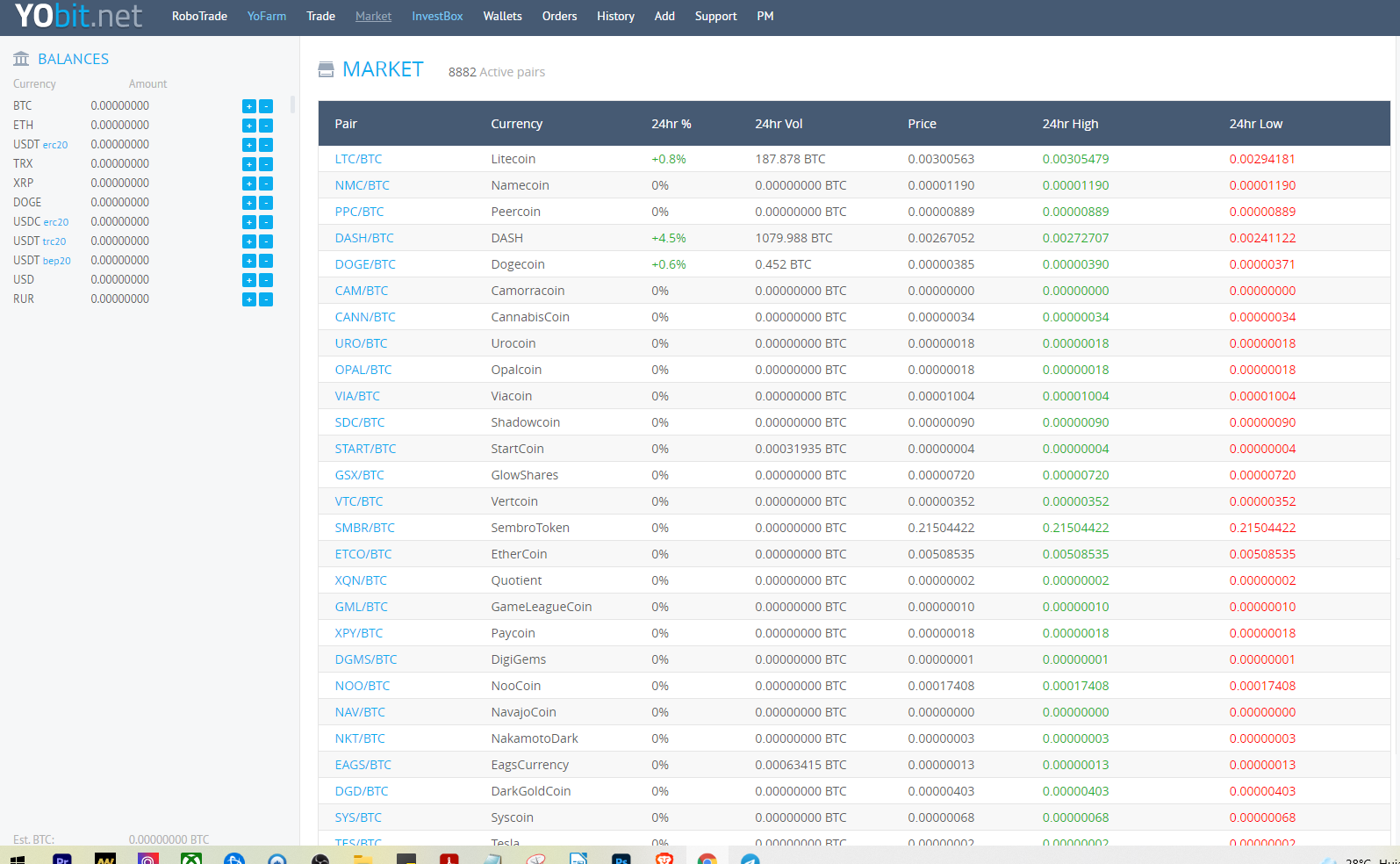Screen dimensions: 1400x864
Task: Open the LTC/BTC pair link
Action: 358,159
